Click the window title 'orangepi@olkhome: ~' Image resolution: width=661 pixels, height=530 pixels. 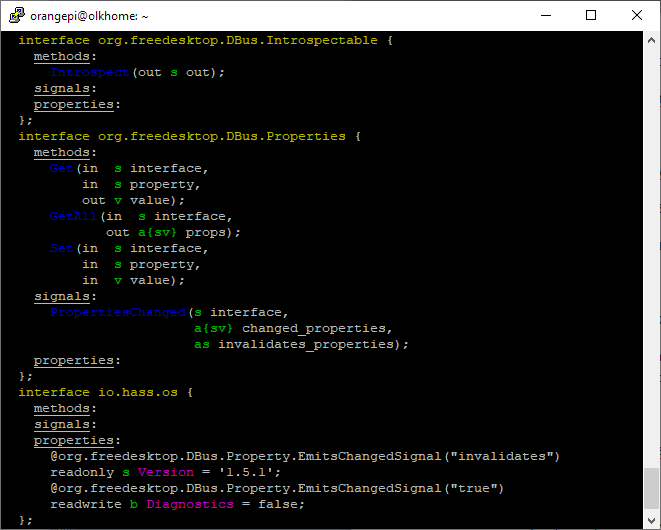point(89,16)
